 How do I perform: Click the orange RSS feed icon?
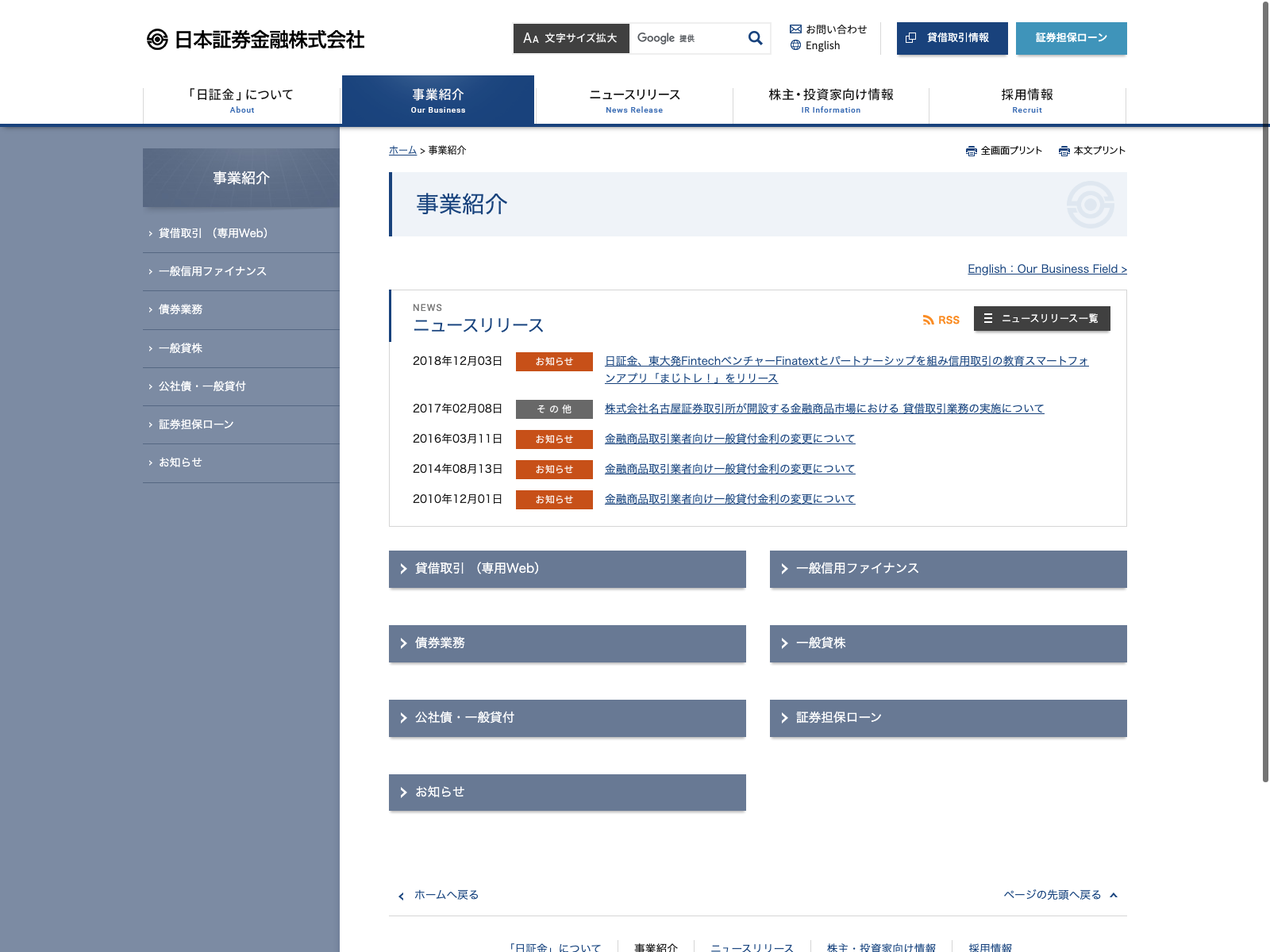pos(928,321)
